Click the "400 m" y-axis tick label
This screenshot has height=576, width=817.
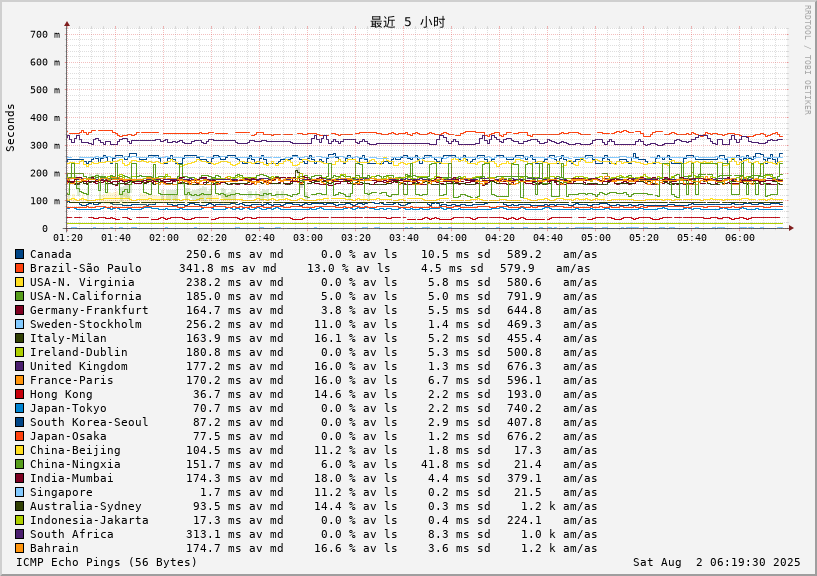coord(45,118)
